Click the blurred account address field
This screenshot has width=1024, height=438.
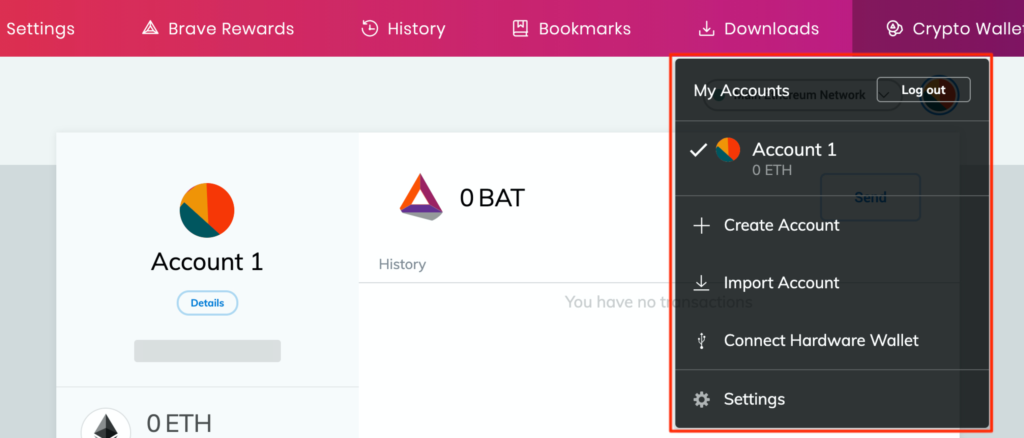tap(207, 351)
